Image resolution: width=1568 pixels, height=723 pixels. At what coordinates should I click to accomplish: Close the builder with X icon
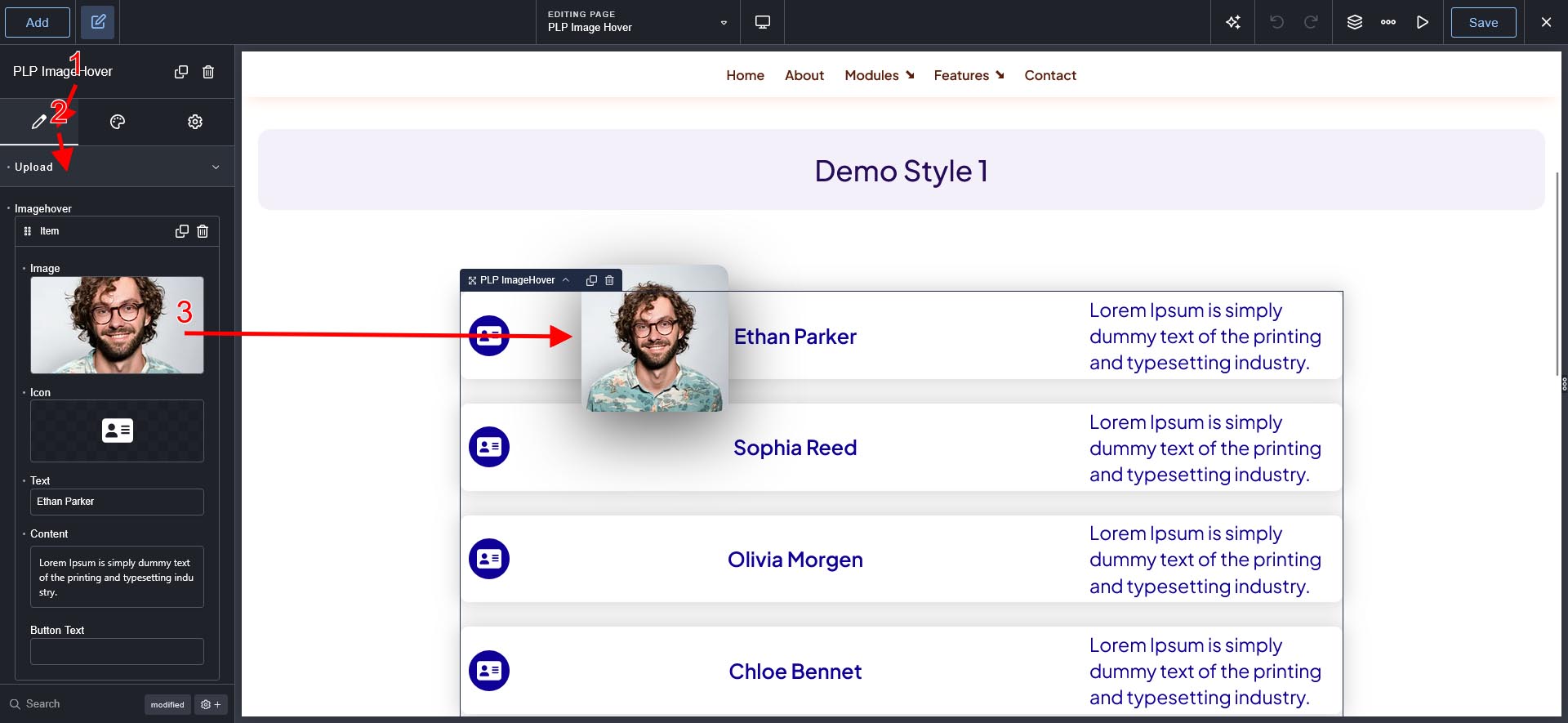point(1546,22)
